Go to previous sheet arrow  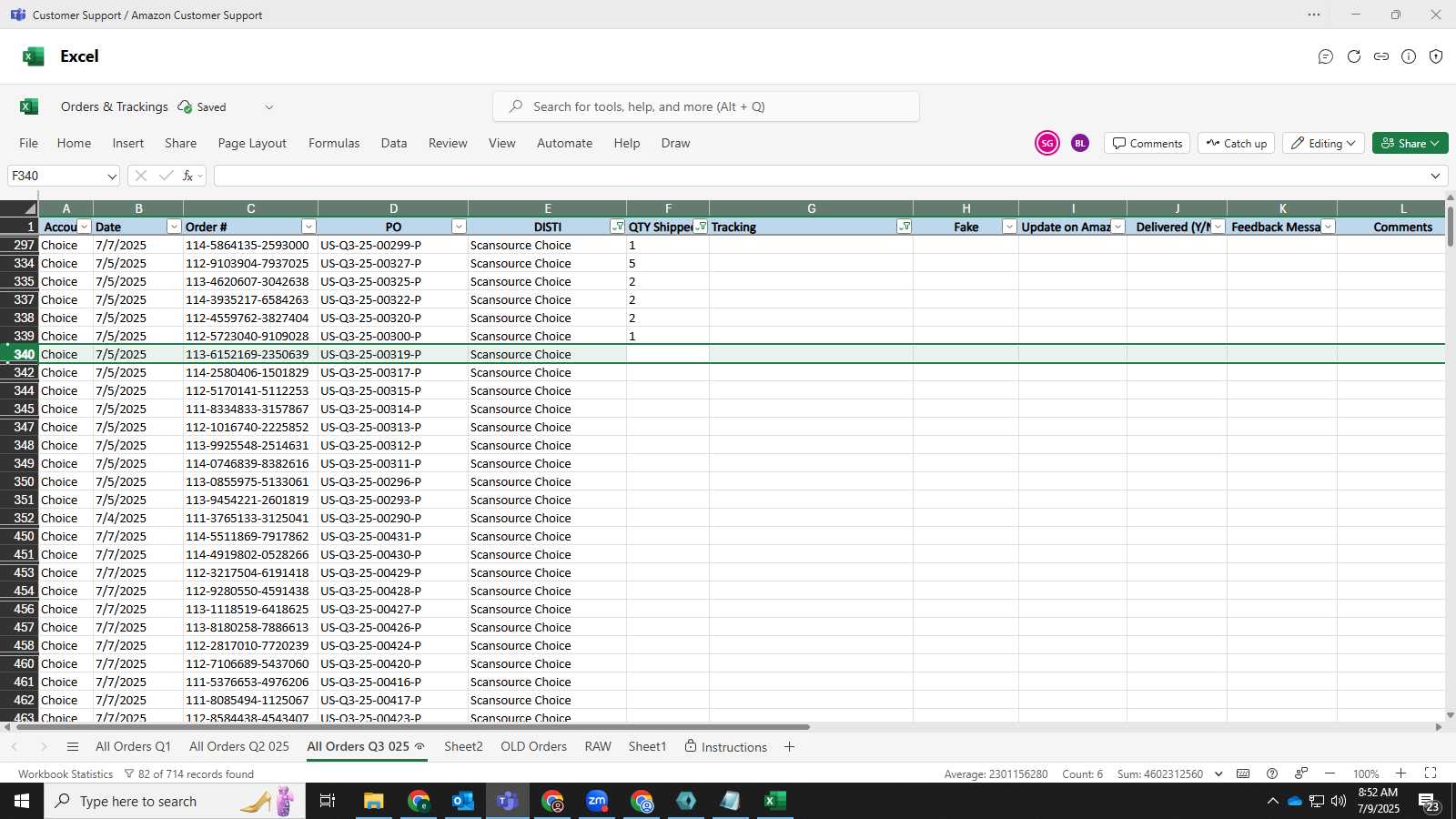15,747
